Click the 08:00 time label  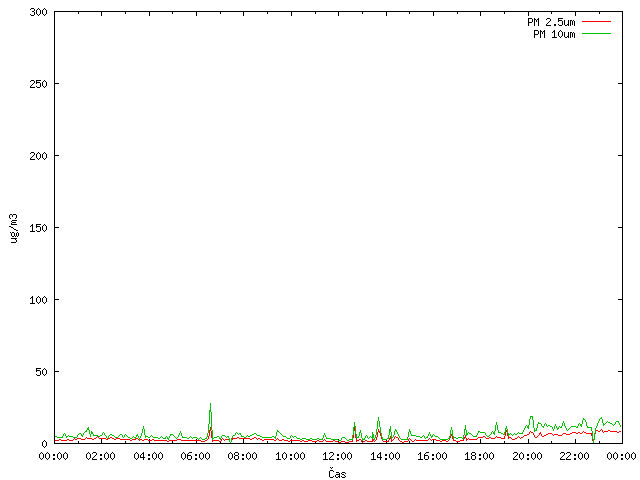(x=242, y=456)
